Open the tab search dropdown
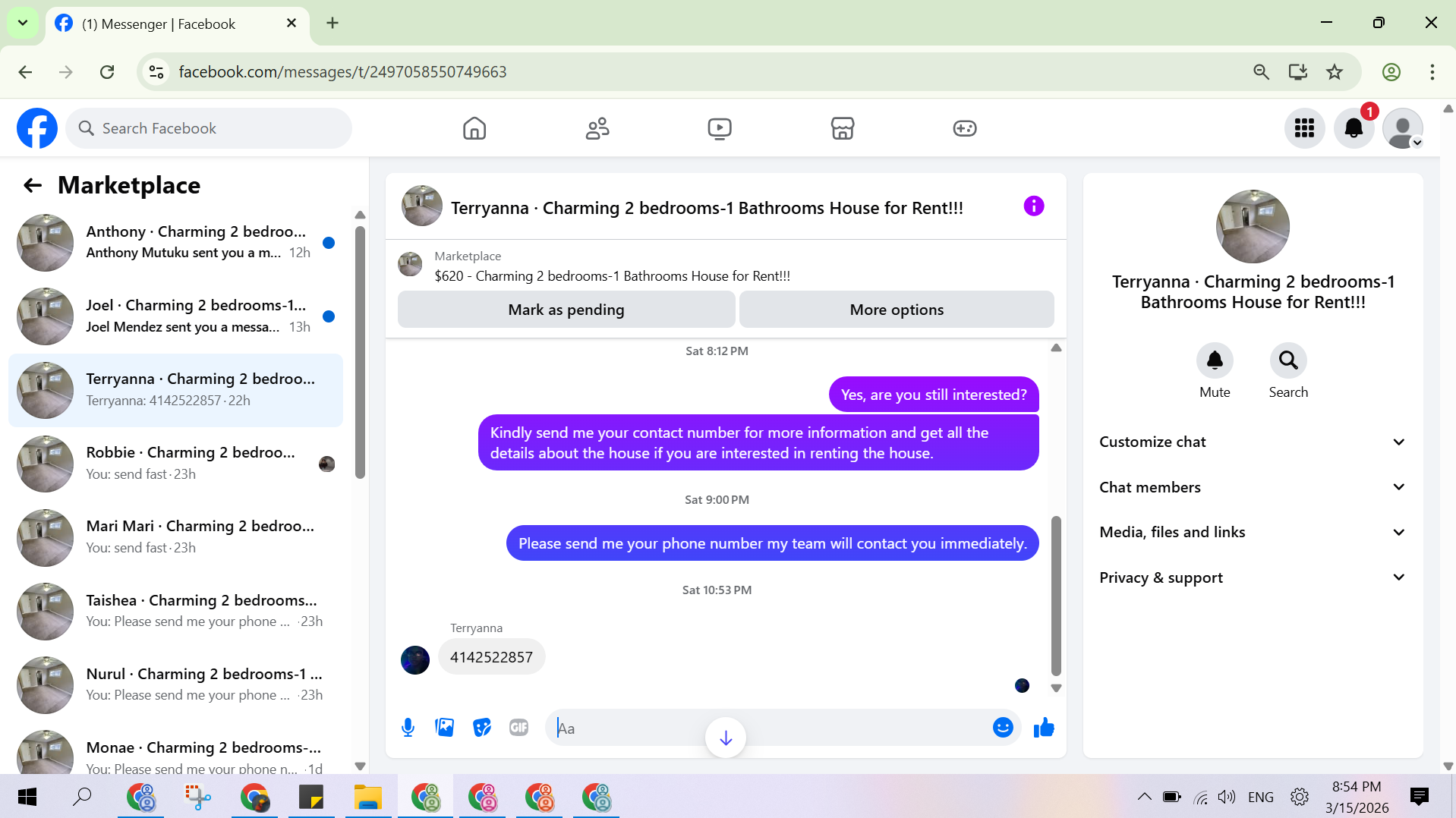The height and width of the screenshot is (818, 1456). (x=23, y=23)
